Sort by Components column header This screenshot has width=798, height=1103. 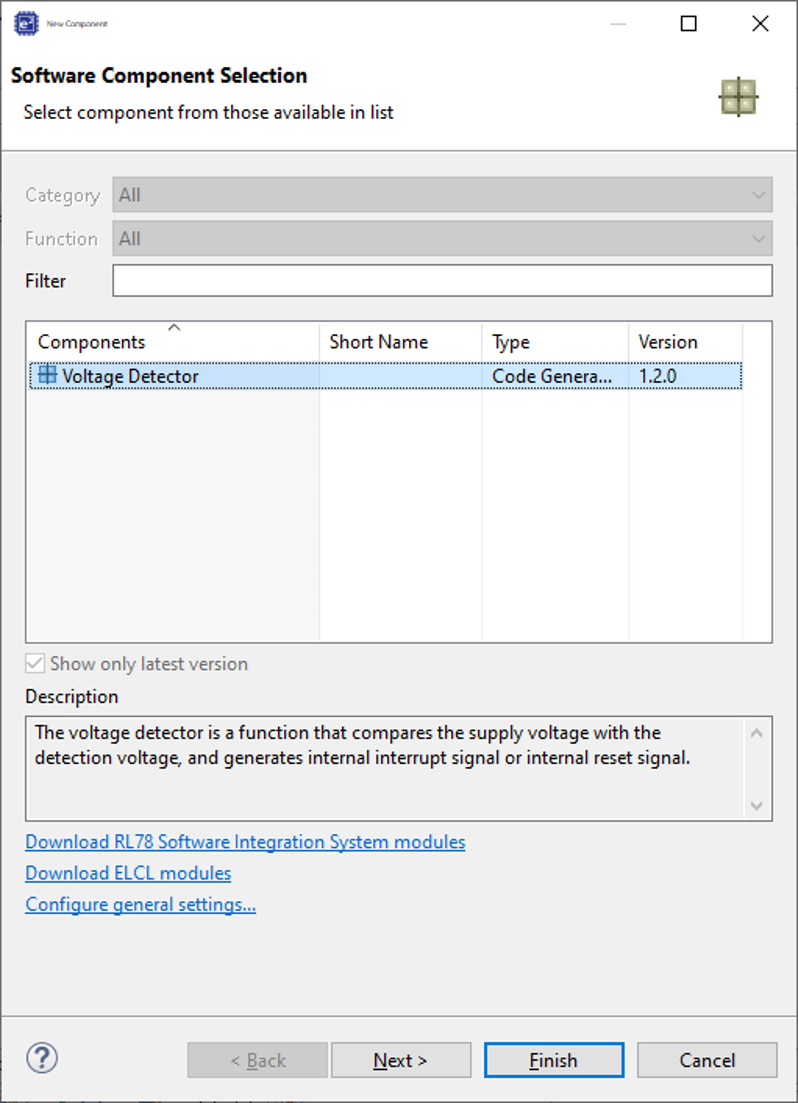pyautogui.click(x=172, y=342)
